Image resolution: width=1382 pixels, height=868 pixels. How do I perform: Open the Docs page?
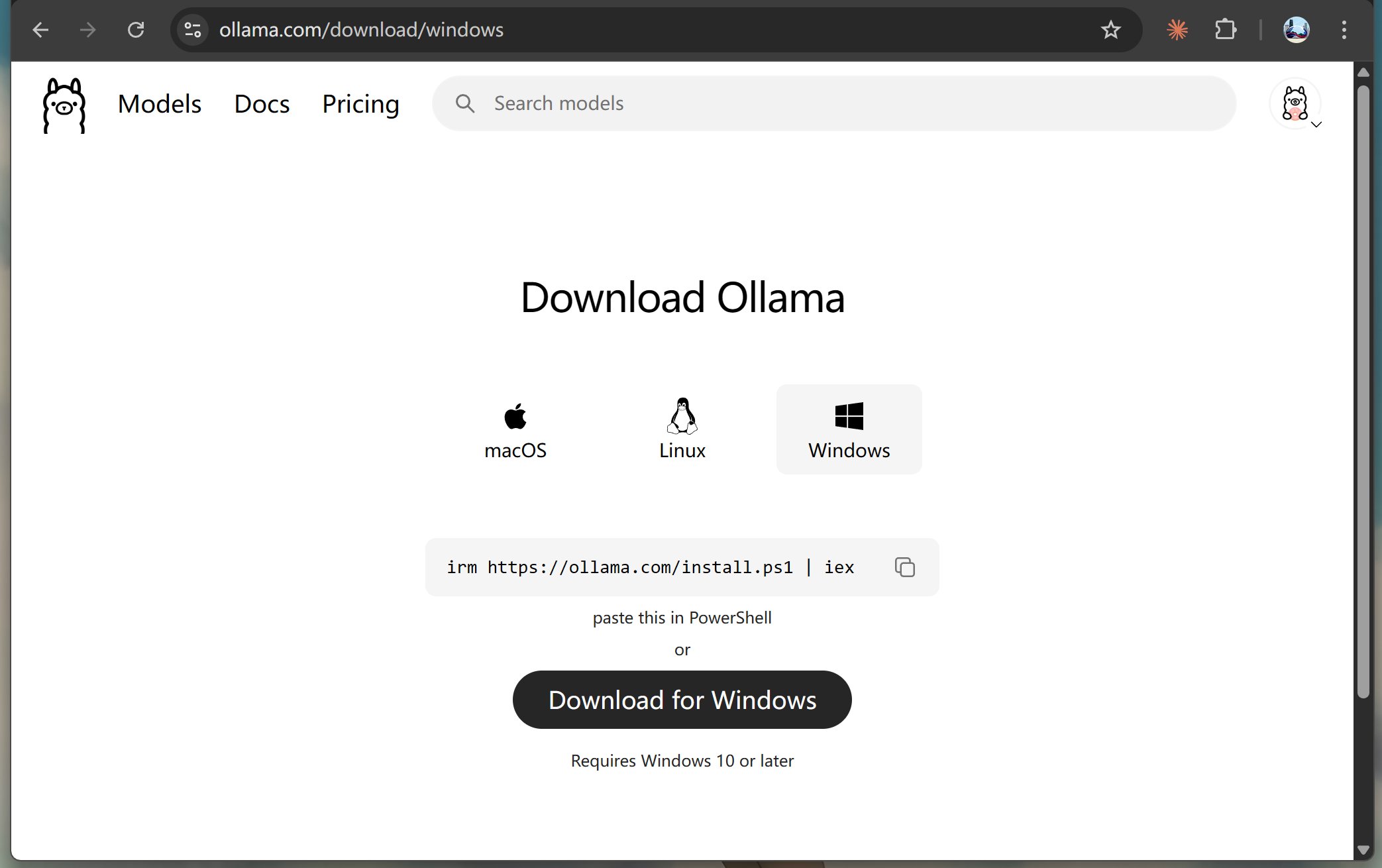pos(262,104)
